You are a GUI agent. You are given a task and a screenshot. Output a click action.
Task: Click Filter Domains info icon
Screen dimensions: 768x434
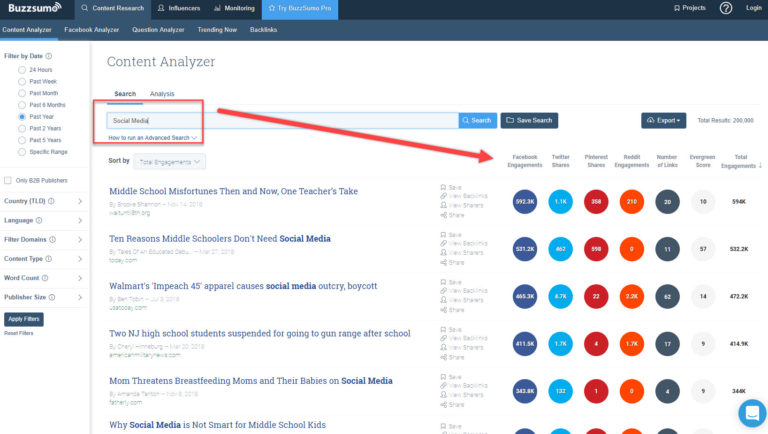tap(52, 240)
